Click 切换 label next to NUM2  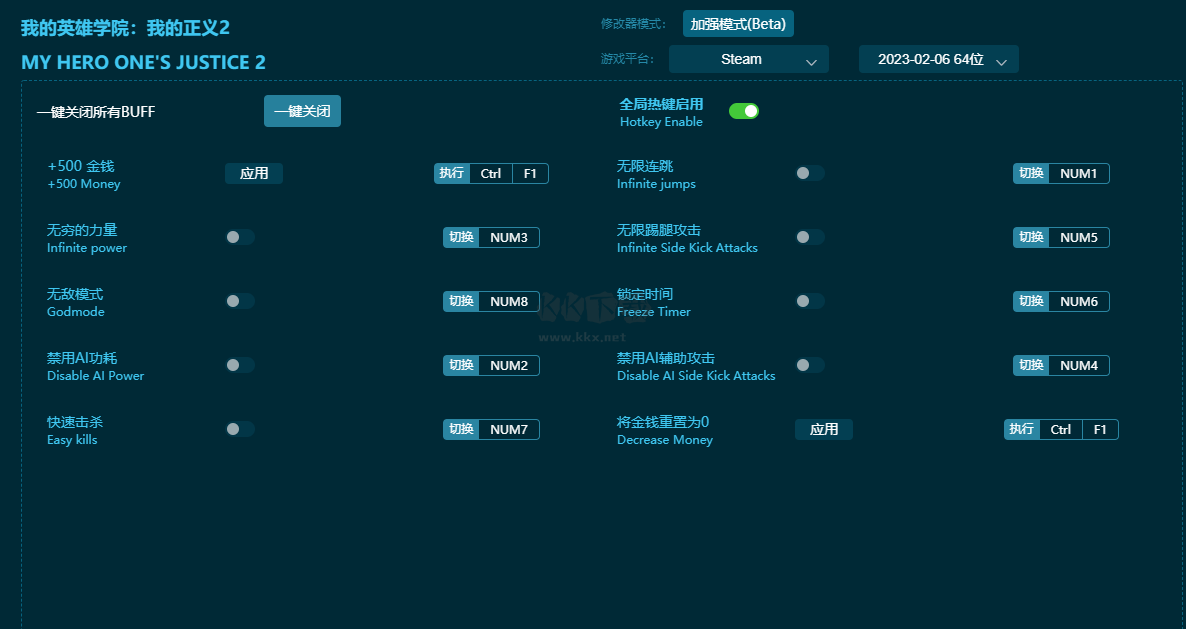[461, 365]
